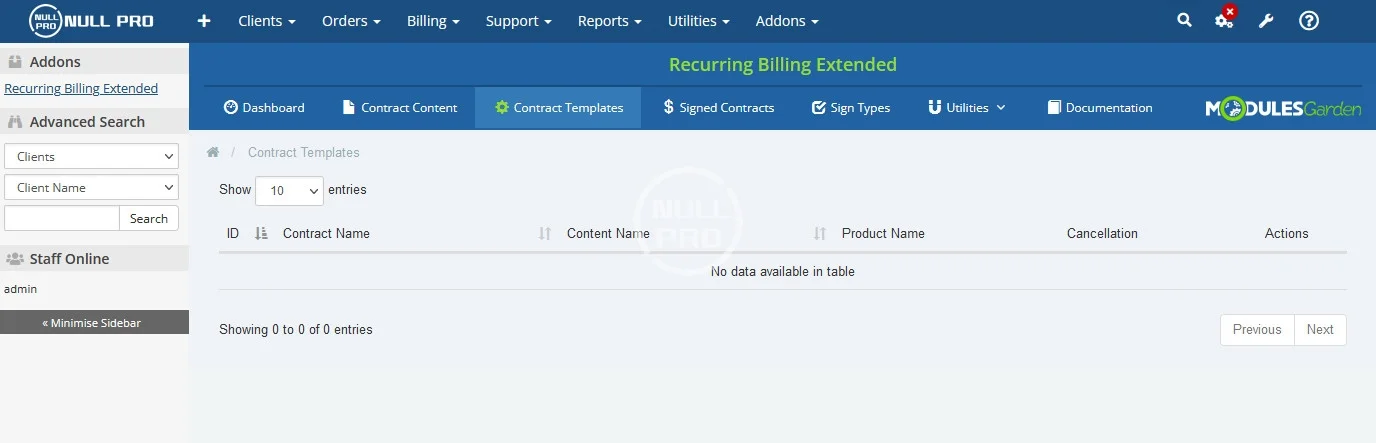Click the plus quick-add icon in top bar
Screen dimensions: 1376x443
204,20
